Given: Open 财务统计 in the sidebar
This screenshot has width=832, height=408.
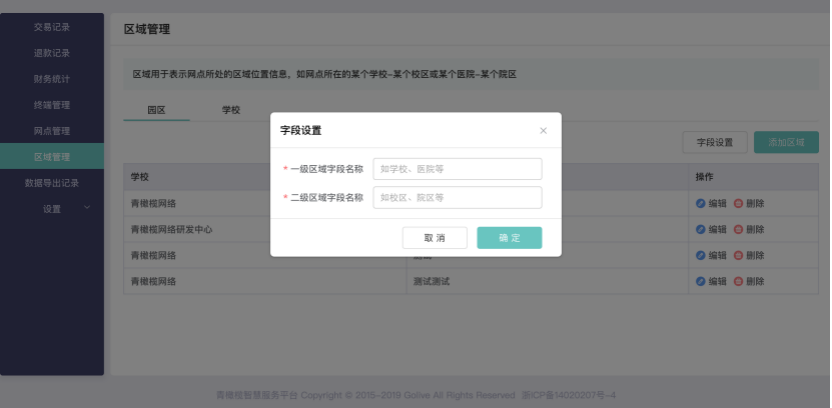Looking at the screenshot, I should tap(52, 79).
